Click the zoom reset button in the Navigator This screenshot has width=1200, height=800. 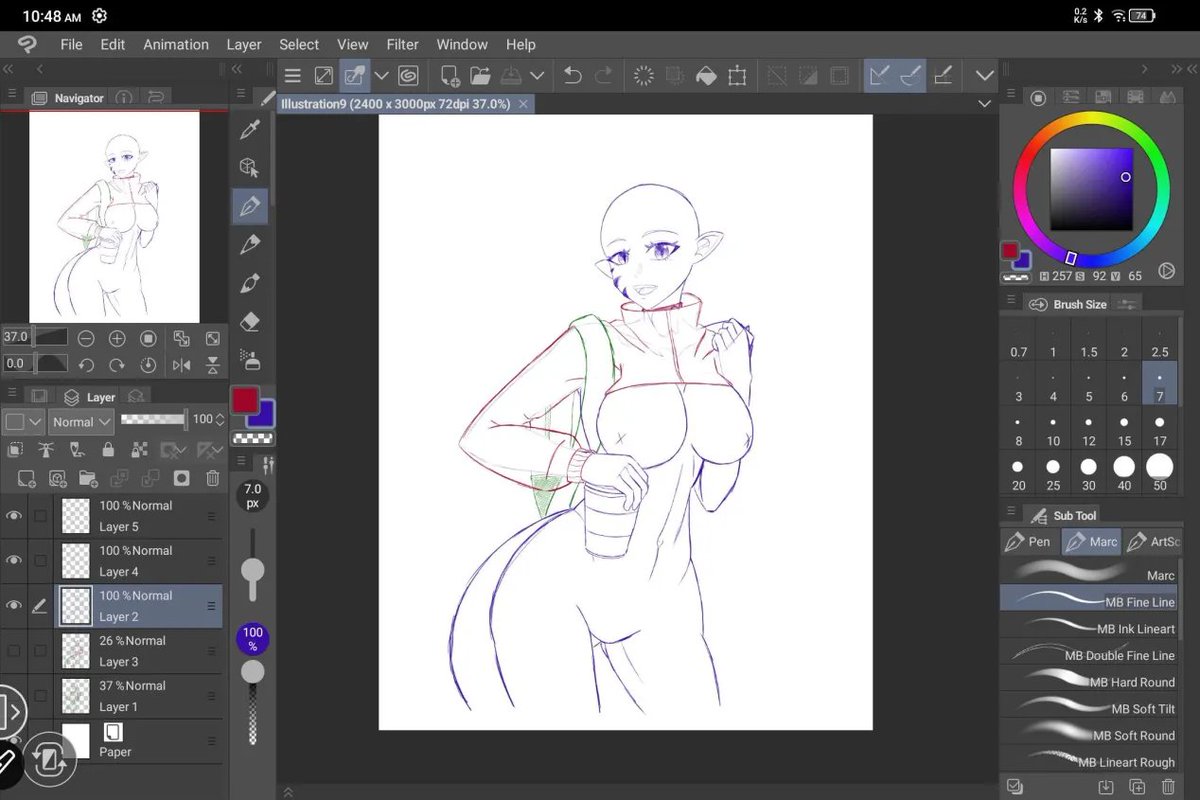point(148,340)
